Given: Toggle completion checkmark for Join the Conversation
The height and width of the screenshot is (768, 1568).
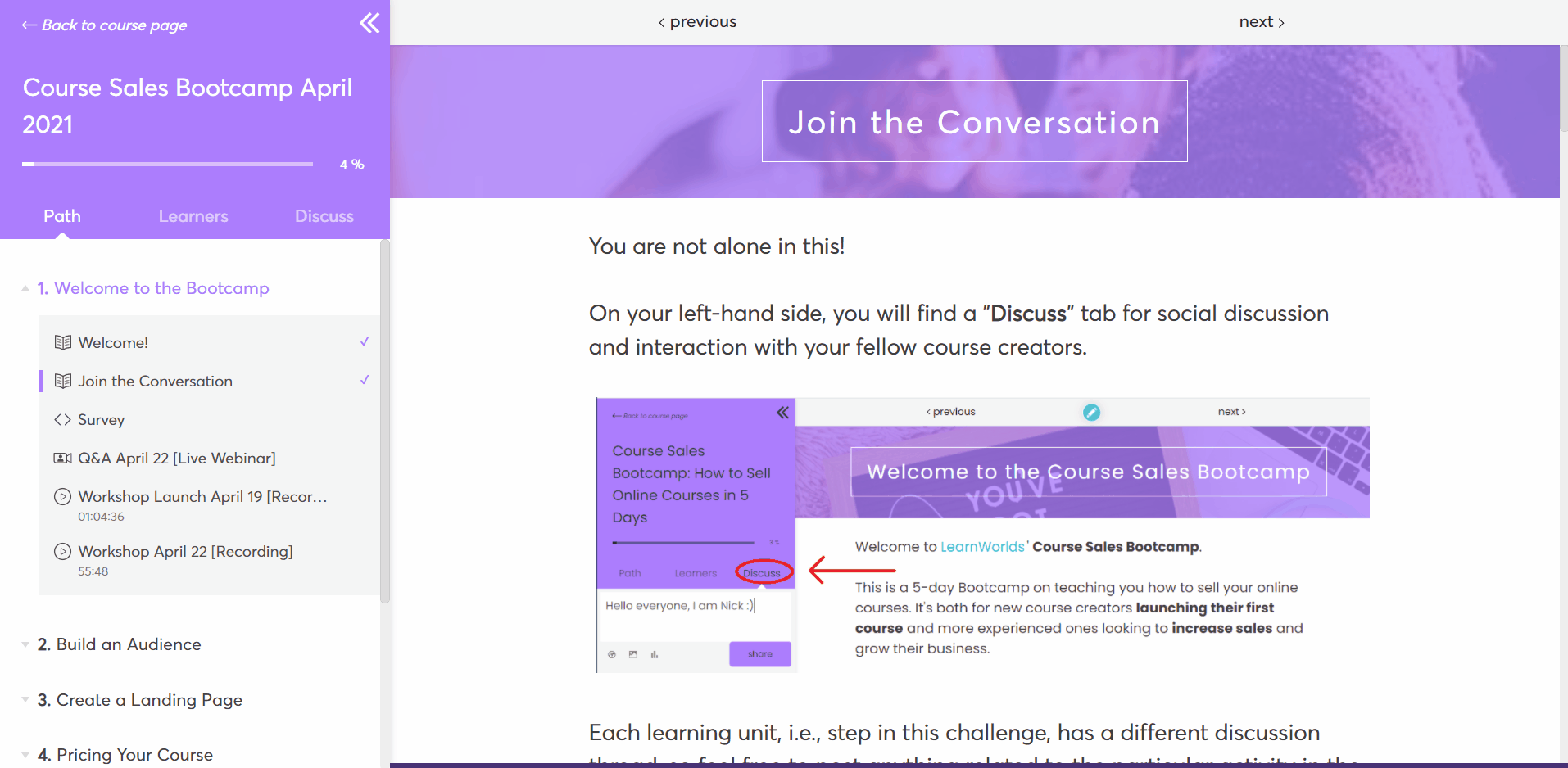Looking at the screenshot, I should 365,380.
